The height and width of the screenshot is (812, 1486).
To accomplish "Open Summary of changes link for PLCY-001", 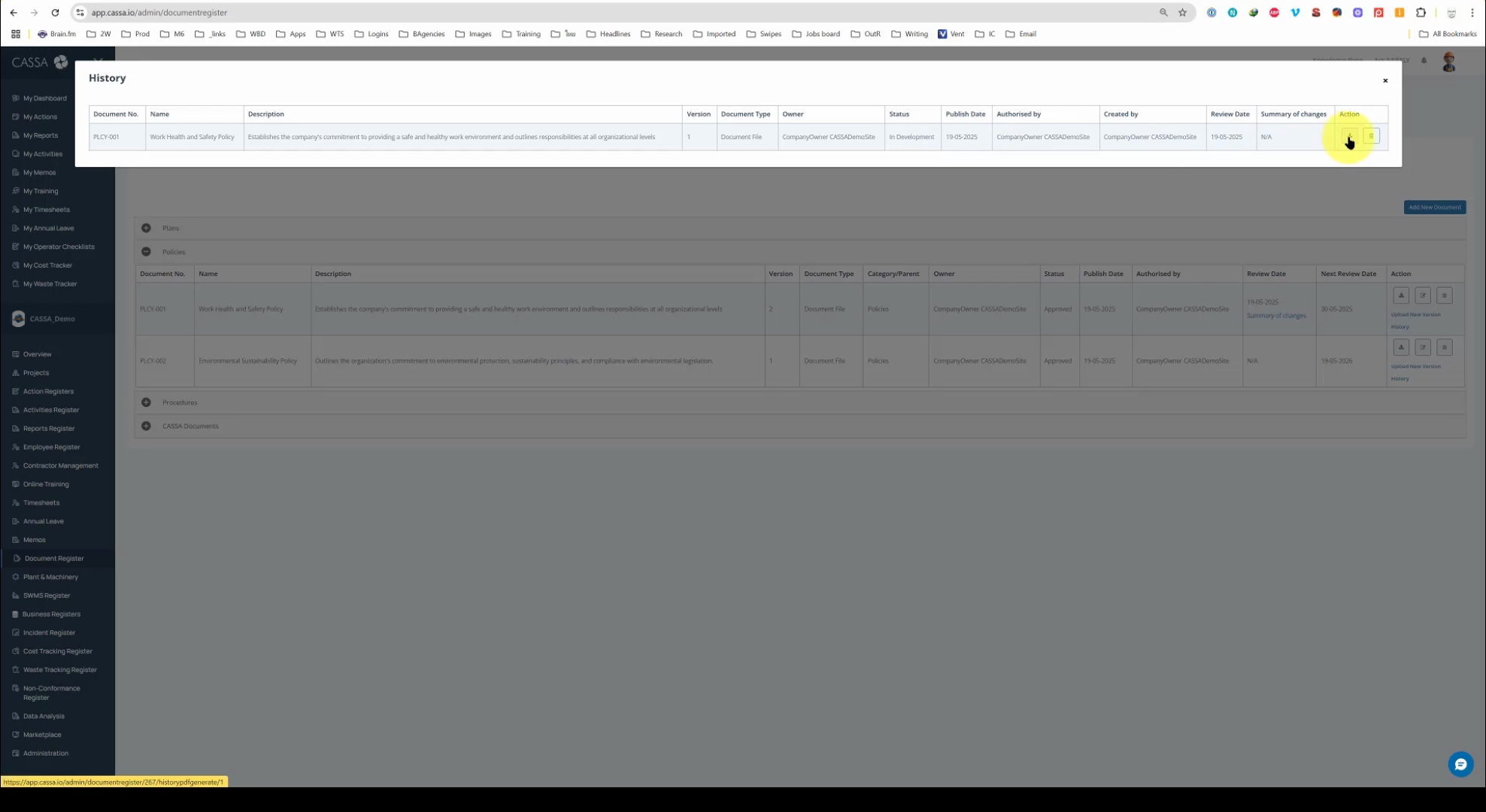I will click(x=1276, y=316).
